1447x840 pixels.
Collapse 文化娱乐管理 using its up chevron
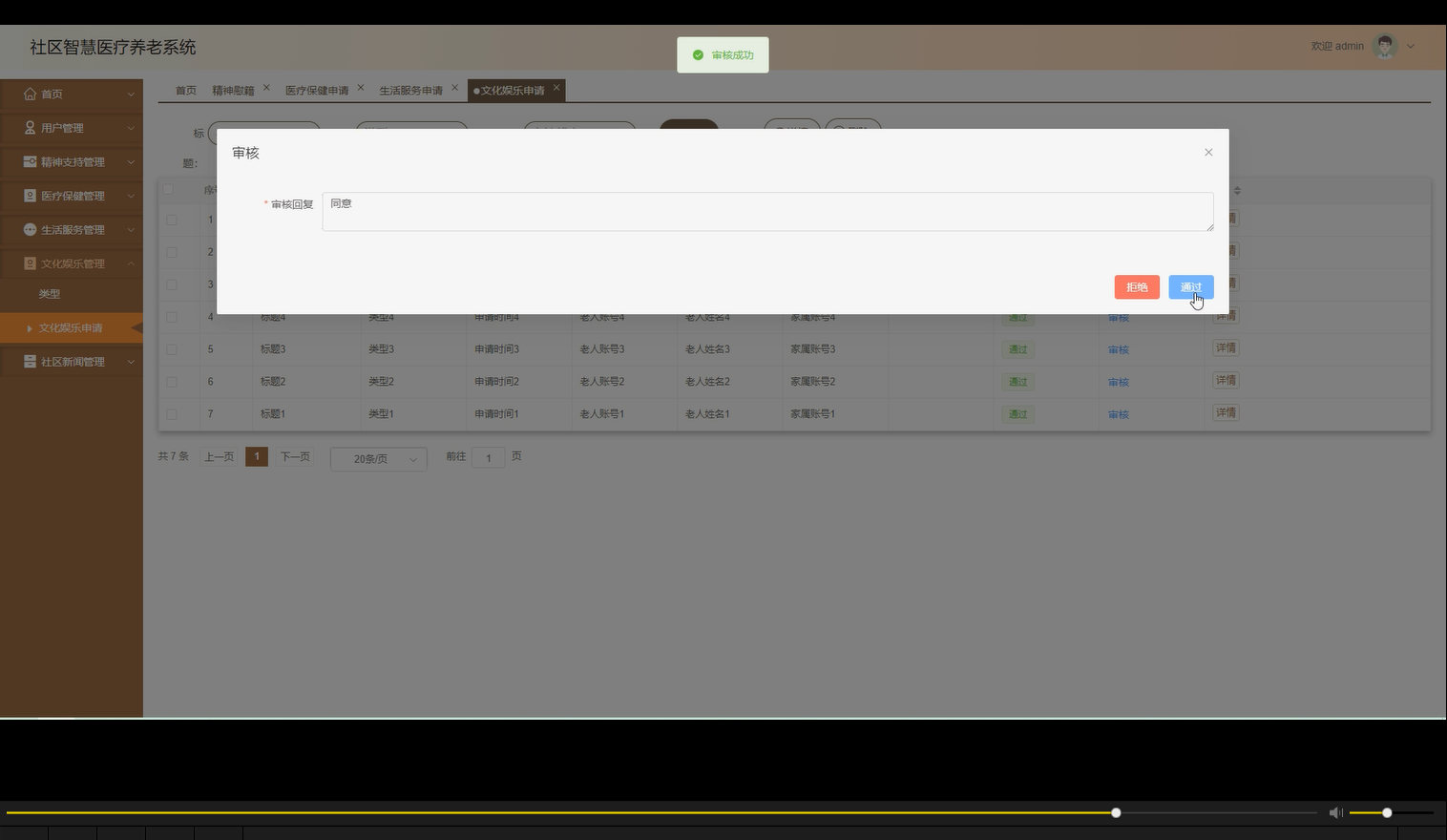pyautogui.click(x=131, y=263)
